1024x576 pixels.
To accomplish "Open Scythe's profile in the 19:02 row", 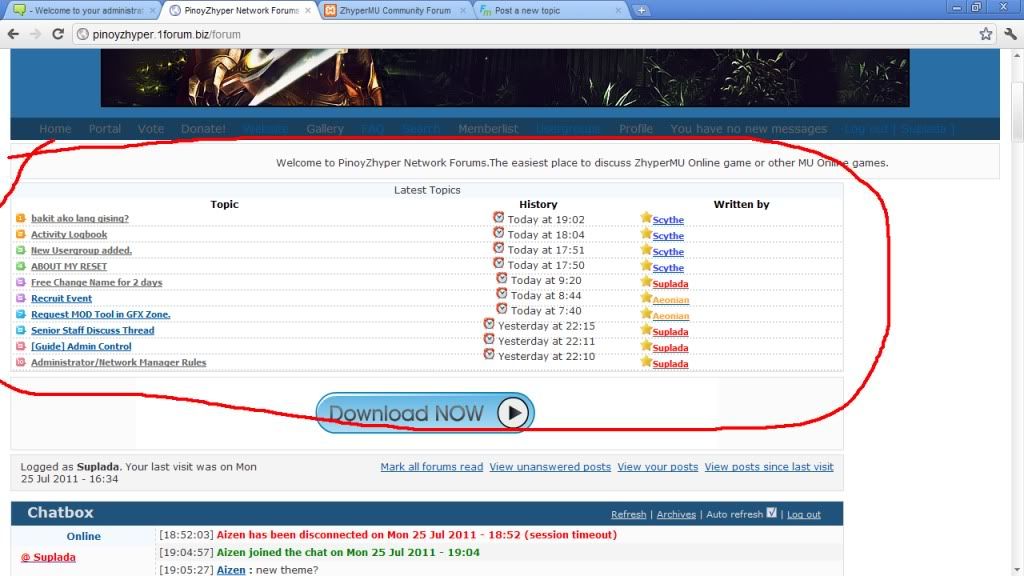I will pyautogui.click(x=668, y=220).
